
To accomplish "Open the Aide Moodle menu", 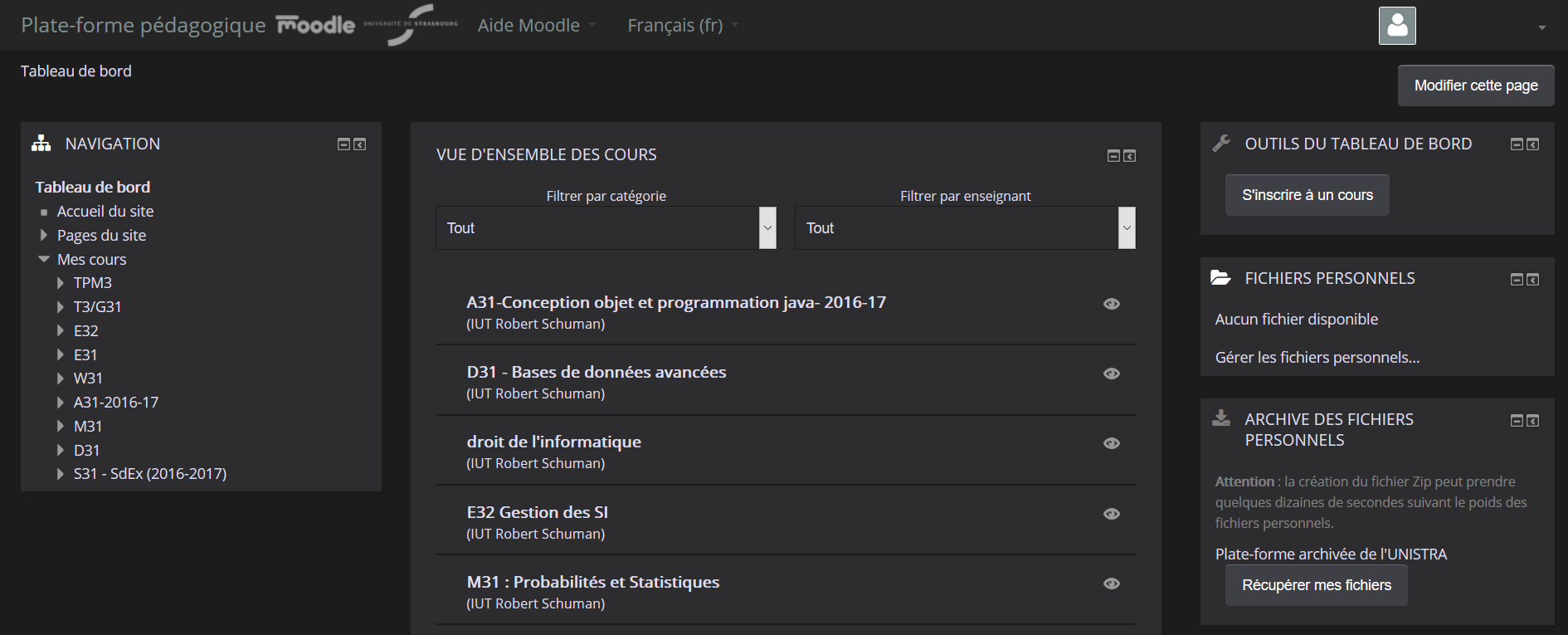I will point(536,26).
